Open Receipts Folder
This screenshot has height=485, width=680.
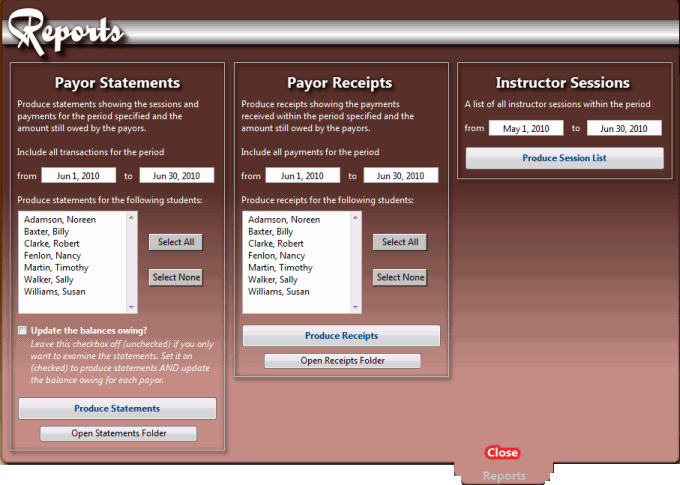tap(342, 361)
